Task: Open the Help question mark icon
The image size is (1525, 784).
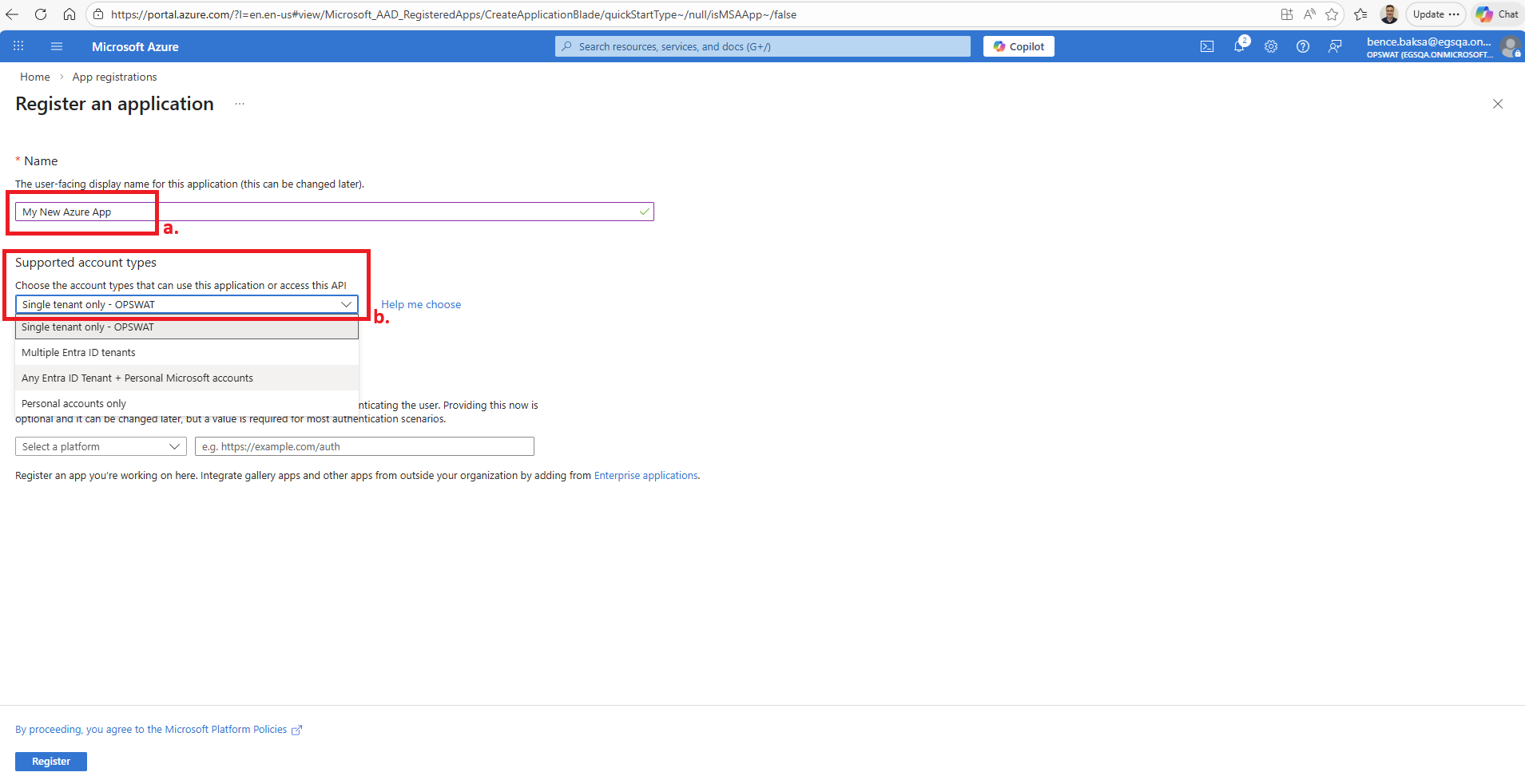Action: point(1303,46)
